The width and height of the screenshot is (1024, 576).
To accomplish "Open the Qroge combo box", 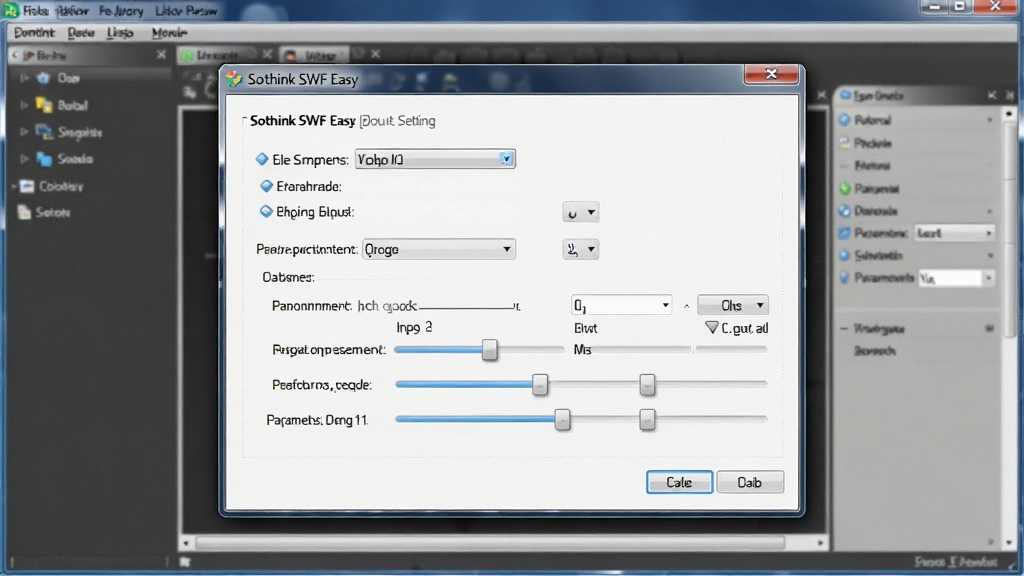I will pos(439,249).
